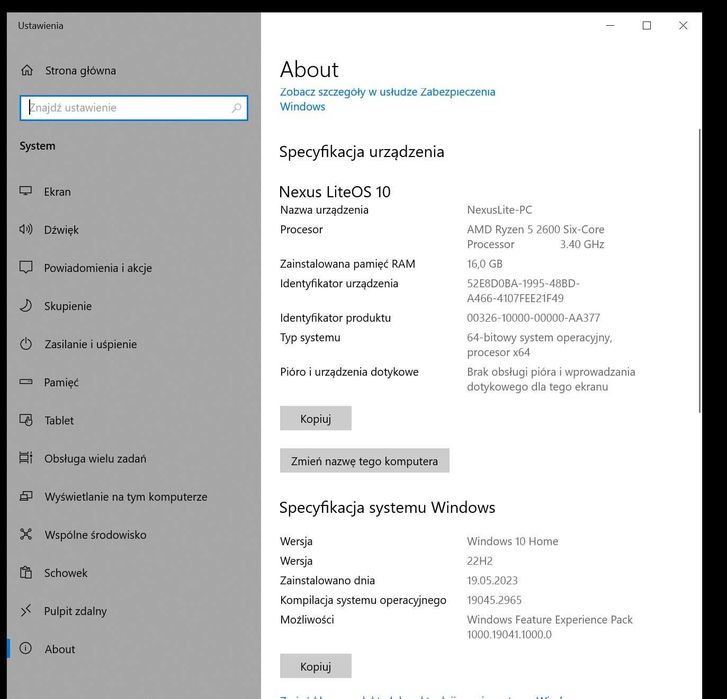Click install date 19.05.2023
The height and width of the screenshot is (699, 727).
pyautogui.click(x=492, y=580)
